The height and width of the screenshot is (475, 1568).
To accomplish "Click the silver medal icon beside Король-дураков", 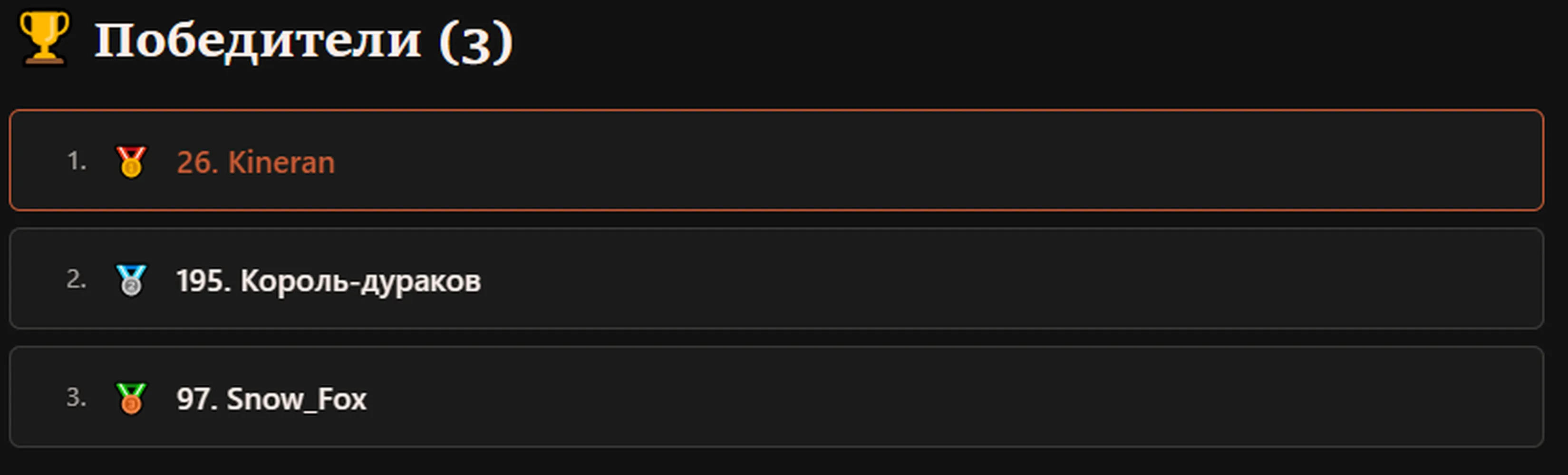I will pyautogui.click(x=131, y=280).
